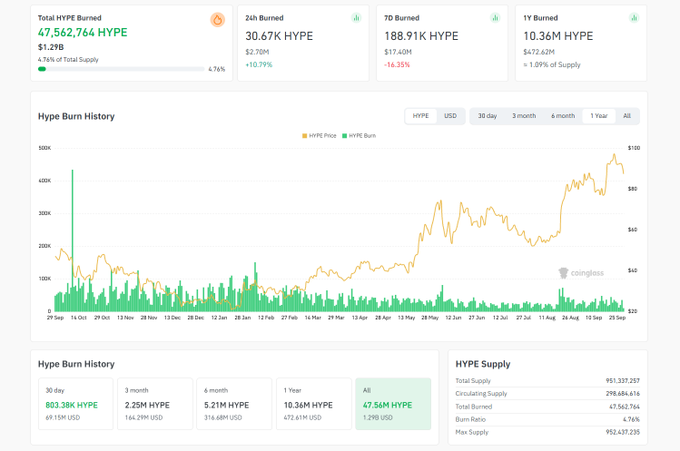Click the $2.70M 24h USD value

point(257,52)
